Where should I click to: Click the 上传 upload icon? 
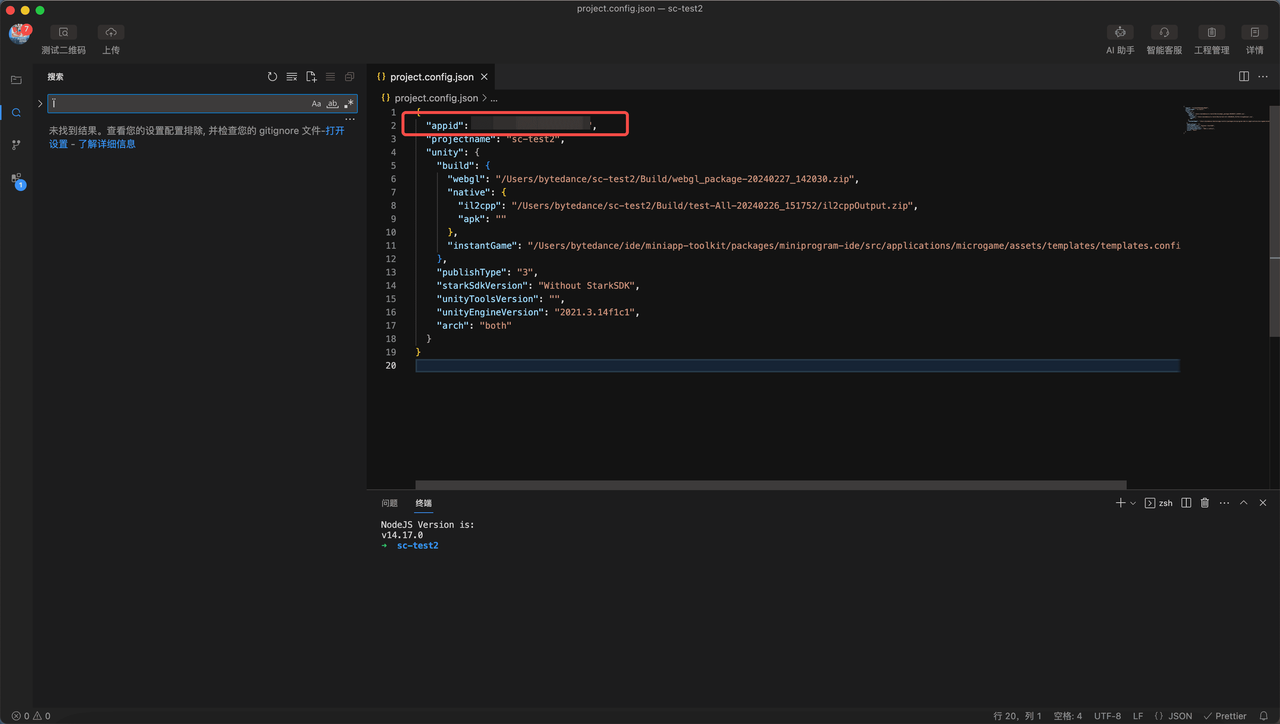[x=110, y=33]
